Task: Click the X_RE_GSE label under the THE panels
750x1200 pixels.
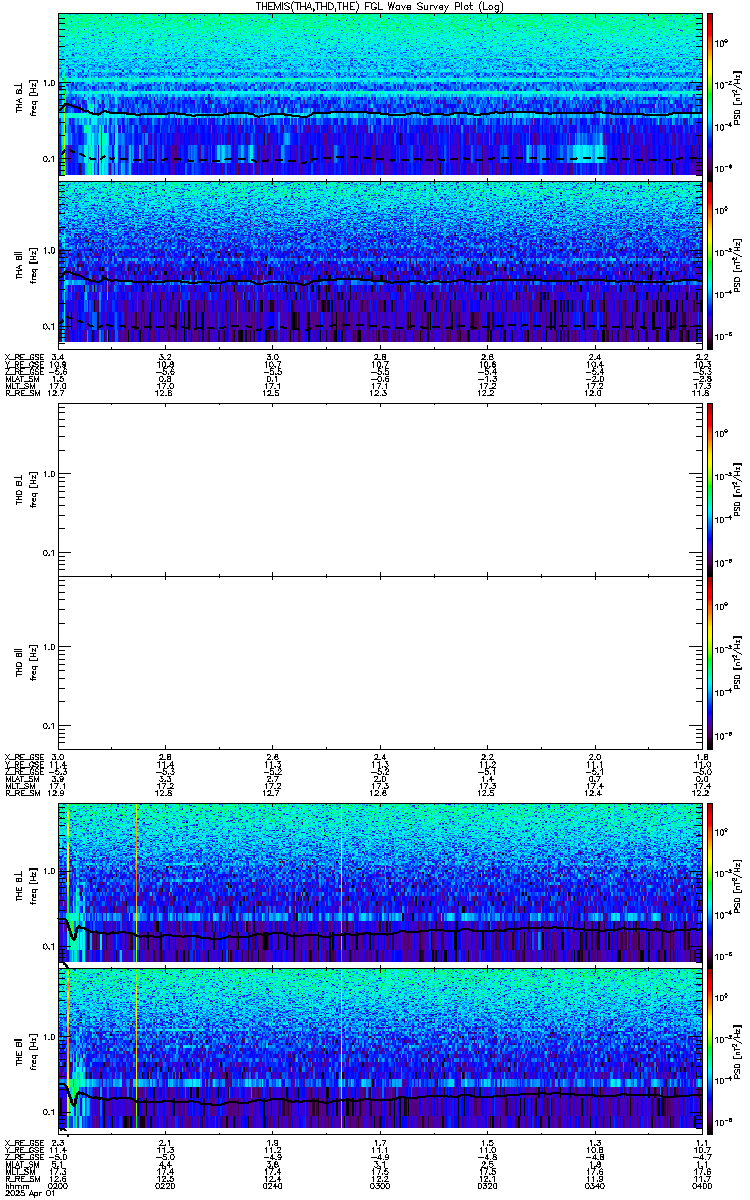Action: coord(23,1142)
